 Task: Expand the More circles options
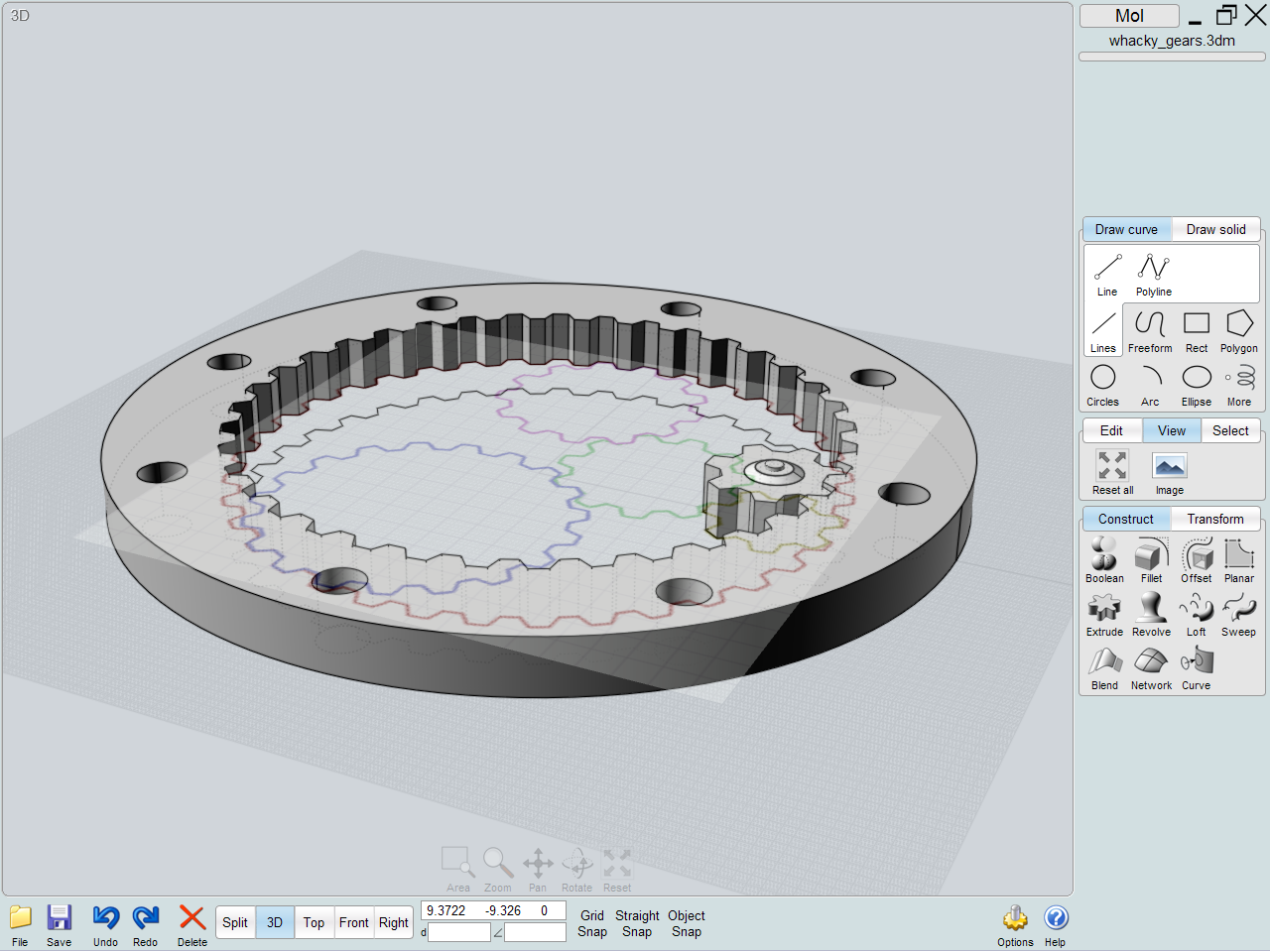coord(1238,379)
